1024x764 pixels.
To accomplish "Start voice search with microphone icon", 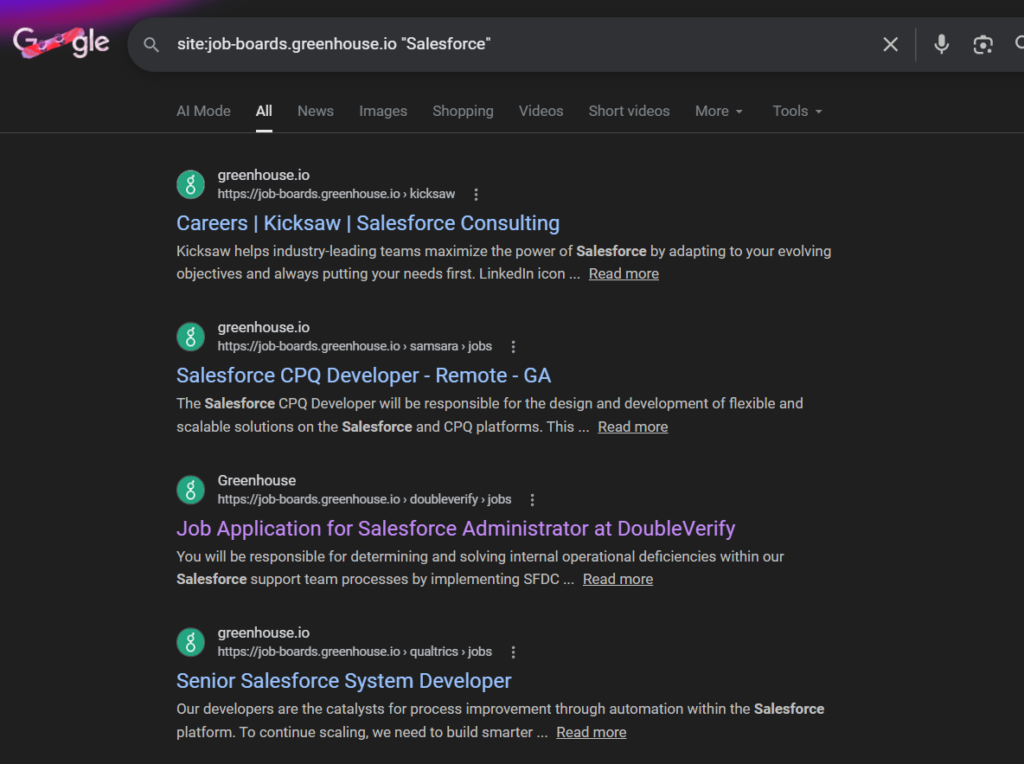I will [941, 44].
